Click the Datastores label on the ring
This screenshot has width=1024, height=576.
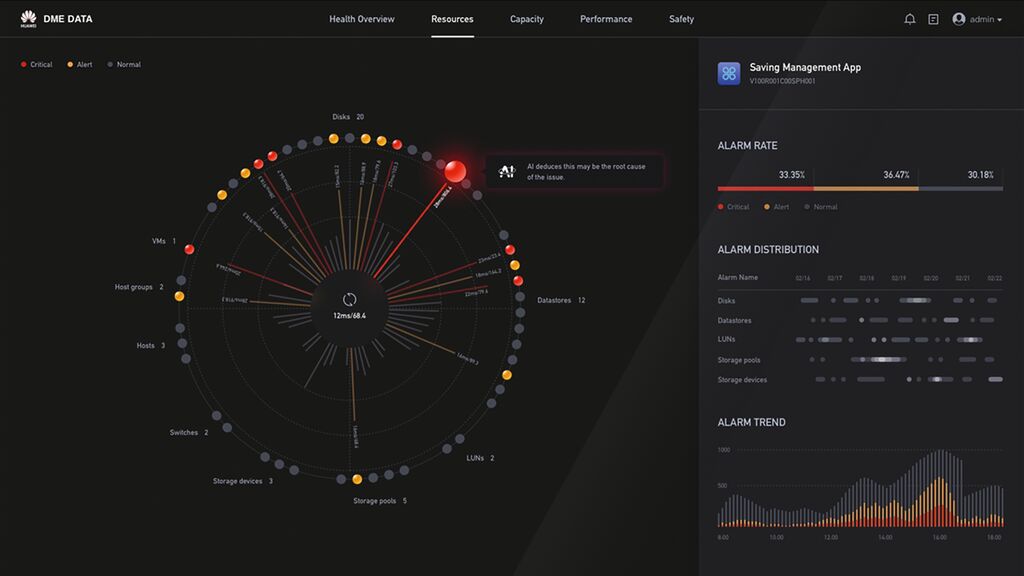(x=560, y=300)
